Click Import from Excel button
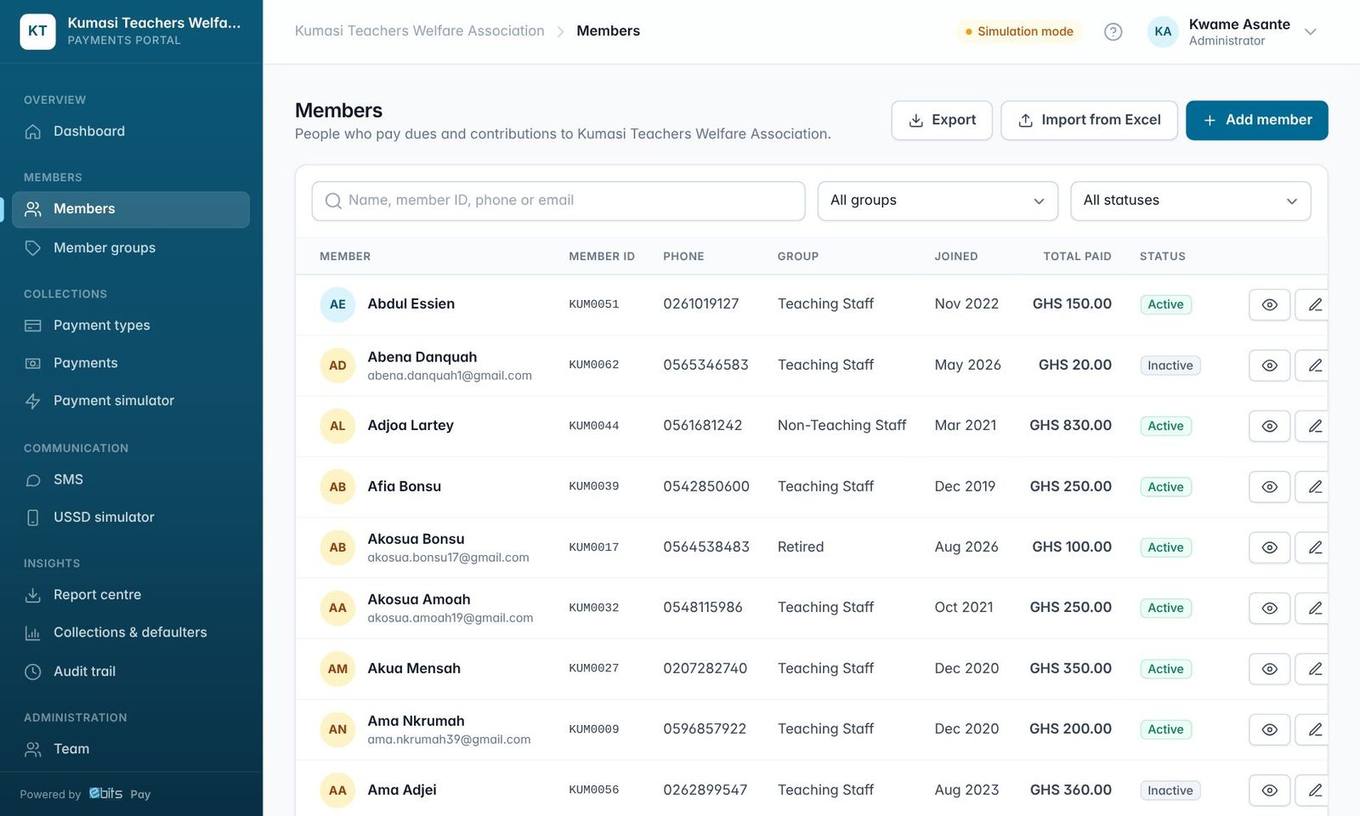The image size is (1360, 816). pos(1089,120)
